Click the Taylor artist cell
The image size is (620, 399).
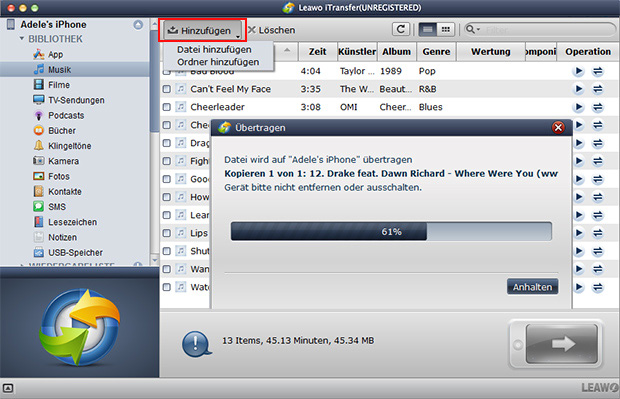[x=357, y=71]
